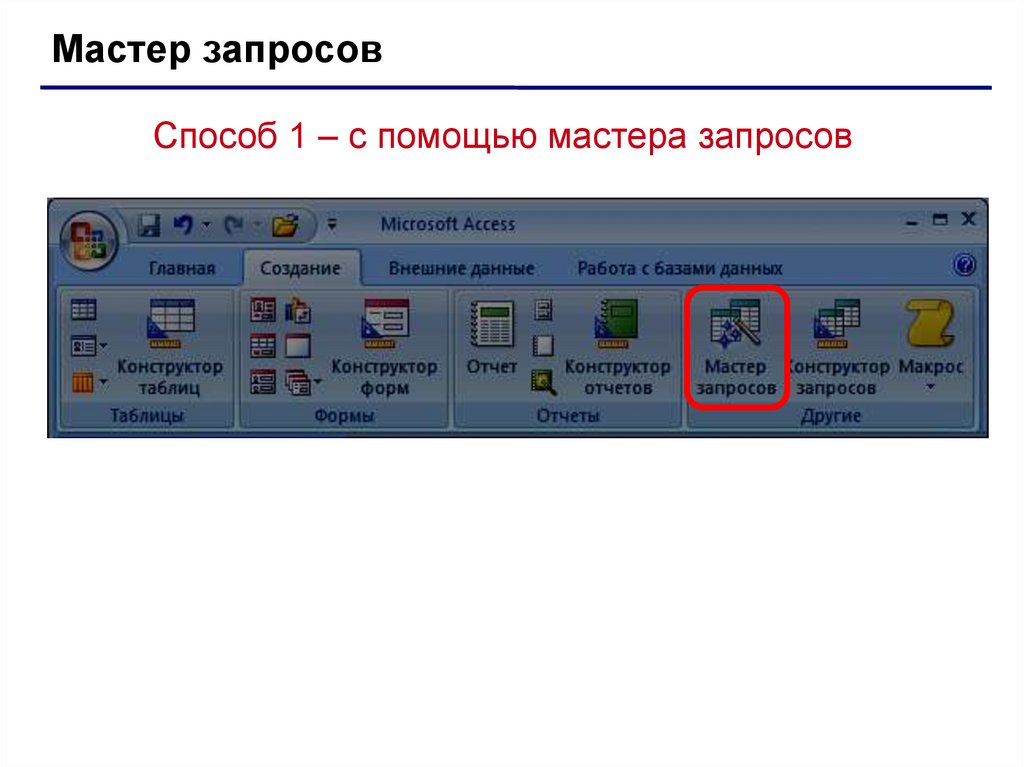This screenshot has height=767, width=1024.
Task: Minimize the Microsoft Access window
Action: click(x=911, y=222)
